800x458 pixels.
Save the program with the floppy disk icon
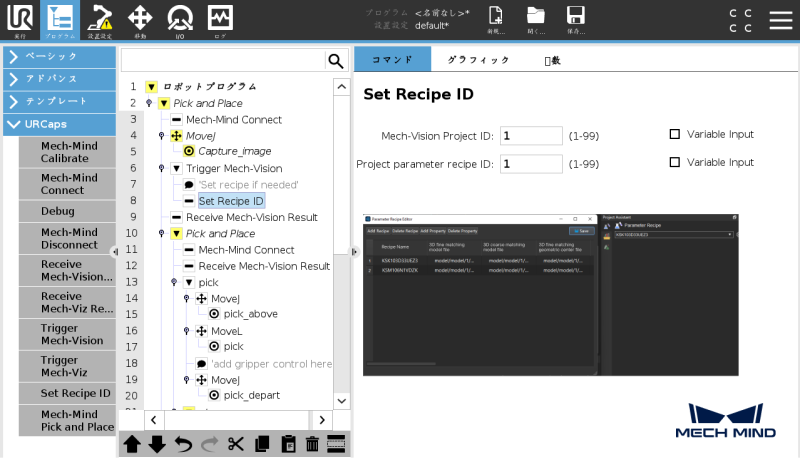tap(576, 20)
